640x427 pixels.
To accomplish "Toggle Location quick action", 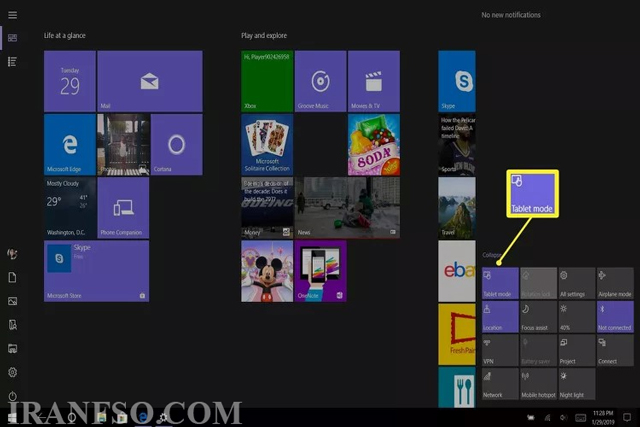I will point(500,317).
